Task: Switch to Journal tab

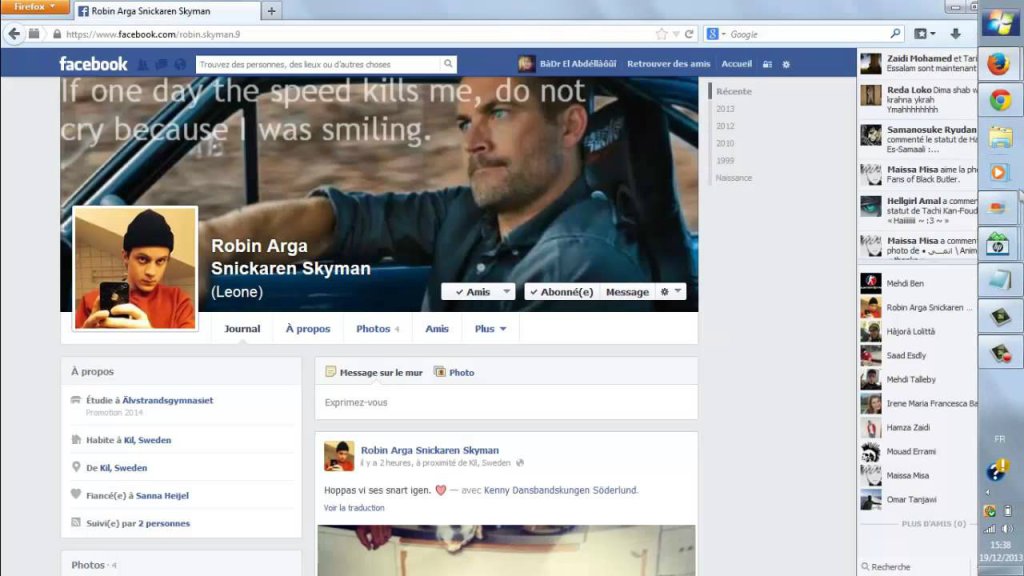Action: pos(242,328)
